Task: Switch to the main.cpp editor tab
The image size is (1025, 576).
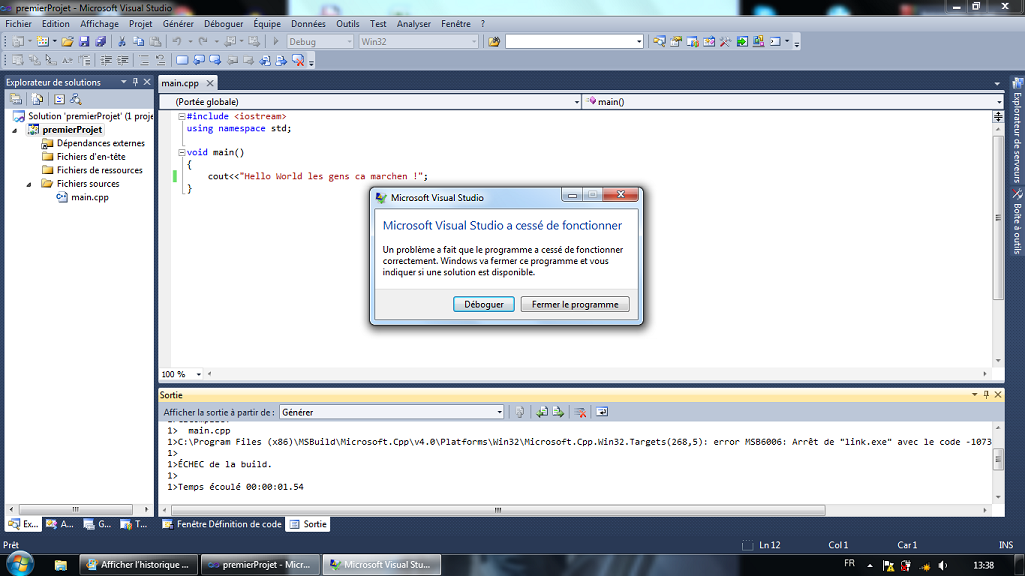Action: (180, 83)
